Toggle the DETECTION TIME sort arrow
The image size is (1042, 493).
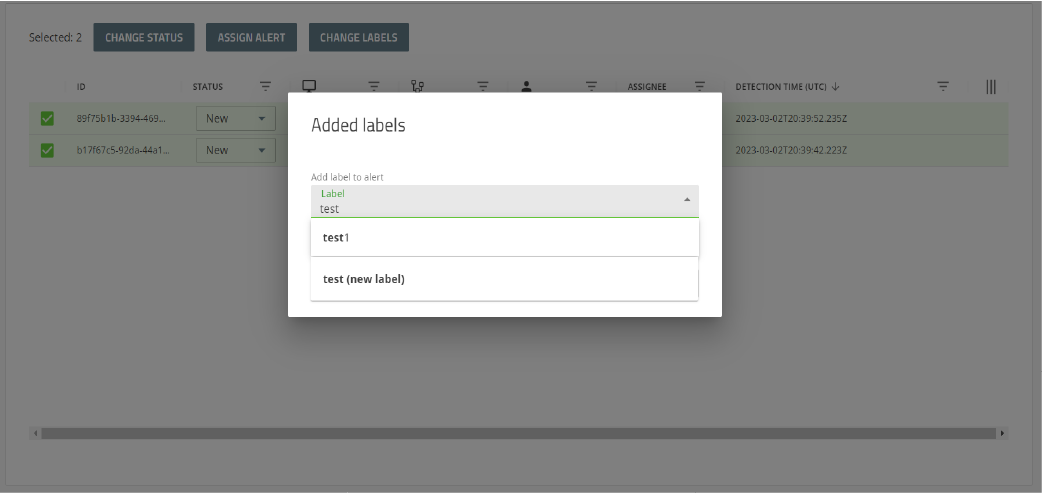(x=835, y=86)
